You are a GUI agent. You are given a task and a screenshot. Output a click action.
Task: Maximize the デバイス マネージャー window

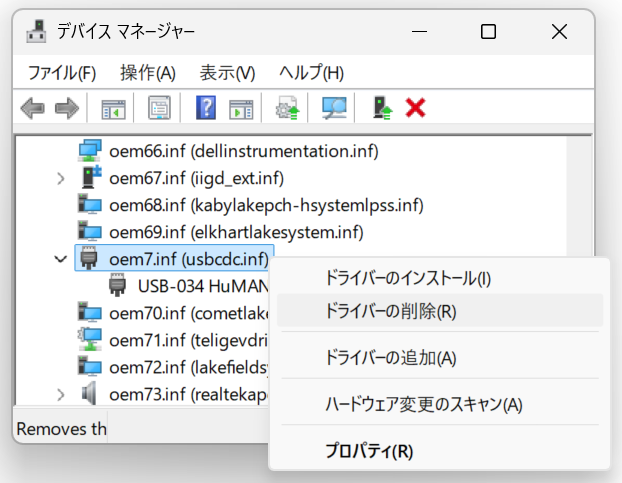488,31
